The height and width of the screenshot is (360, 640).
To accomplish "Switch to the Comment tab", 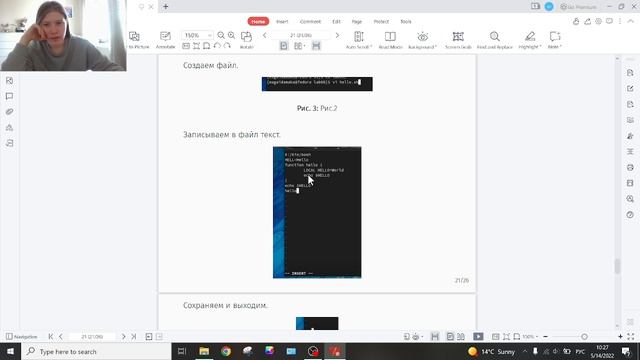I will tap(310, 22).
